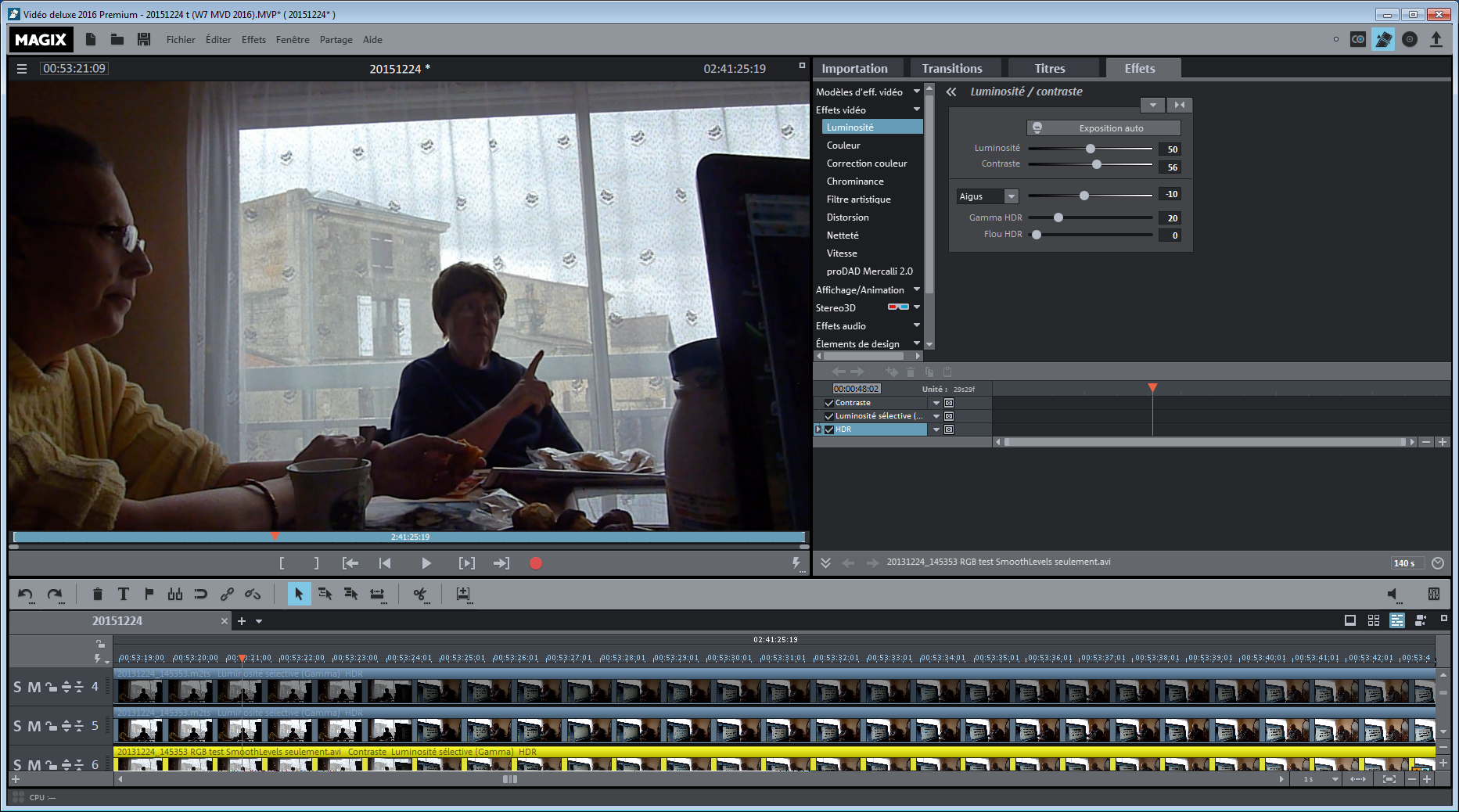Toggle the Contraste effect checkbox
1459x812 pixels.
coord(829,403)
